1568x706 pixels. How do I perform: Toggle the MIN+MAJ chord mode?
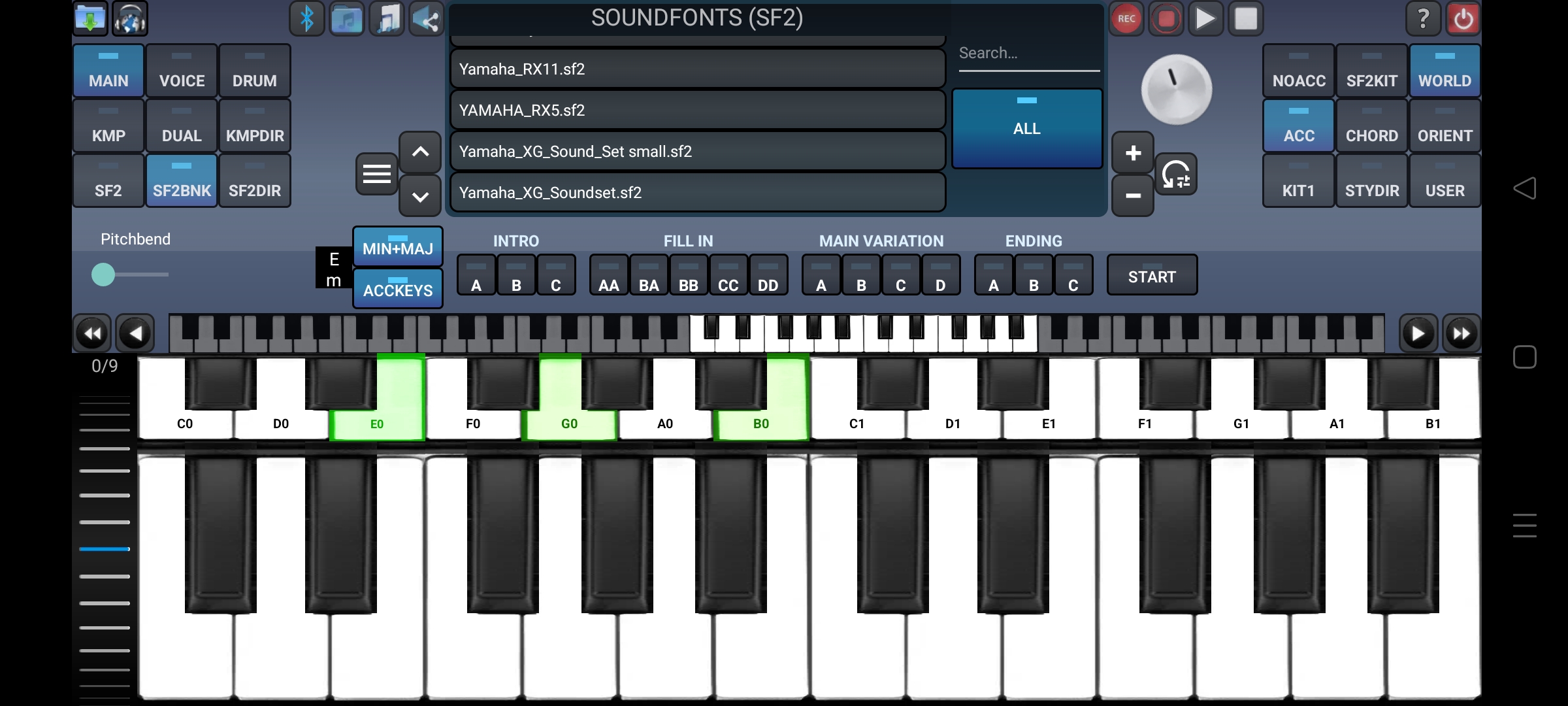tap(397, 247)
